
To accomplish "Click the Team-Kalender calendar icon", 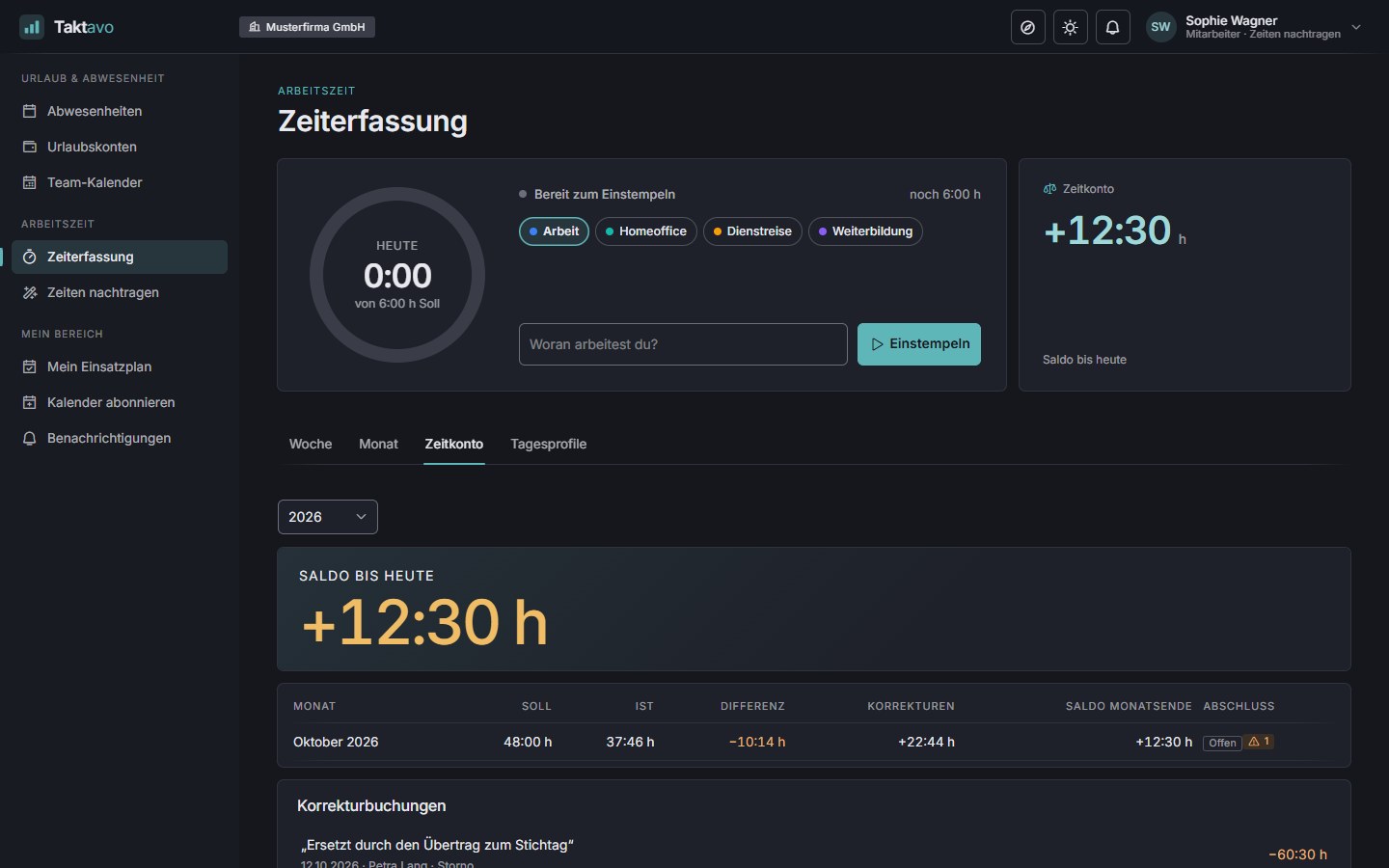I will coord(30,182).
